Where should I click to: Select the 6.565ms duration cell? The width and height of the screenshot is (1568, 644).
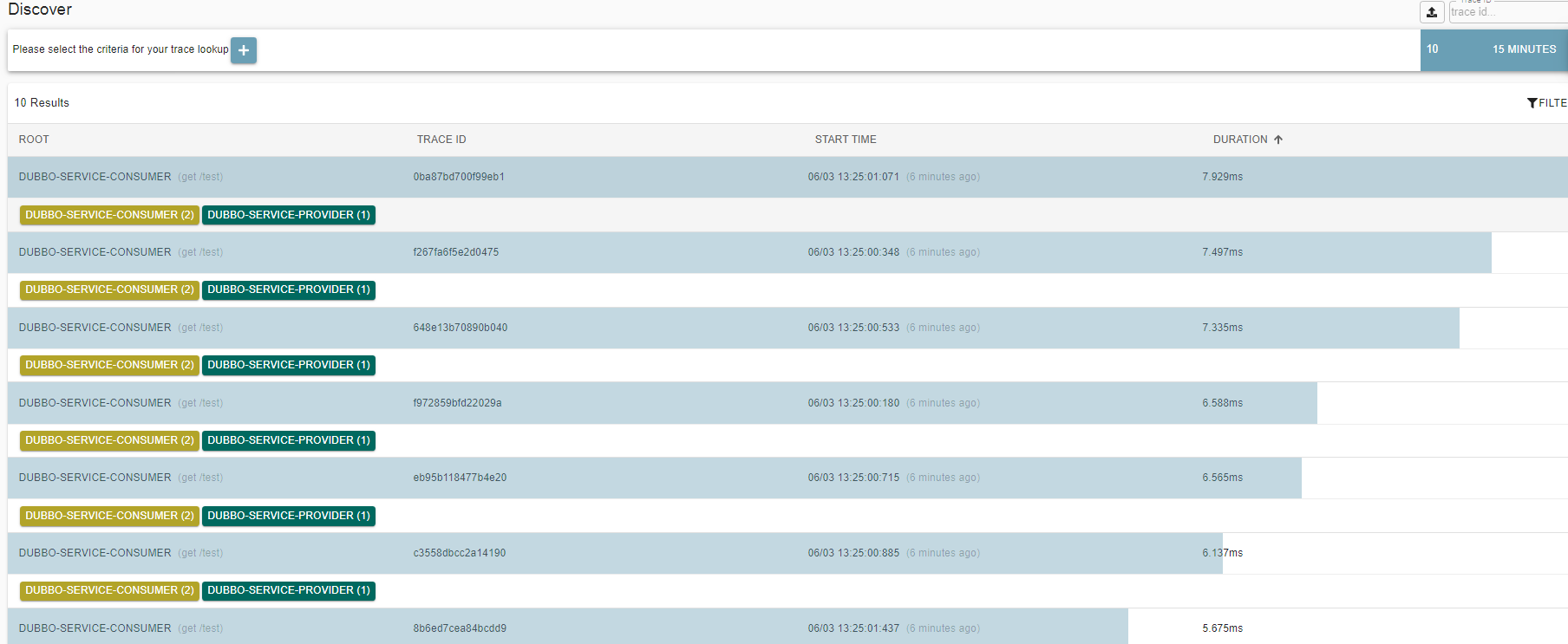click(1222, 478)
